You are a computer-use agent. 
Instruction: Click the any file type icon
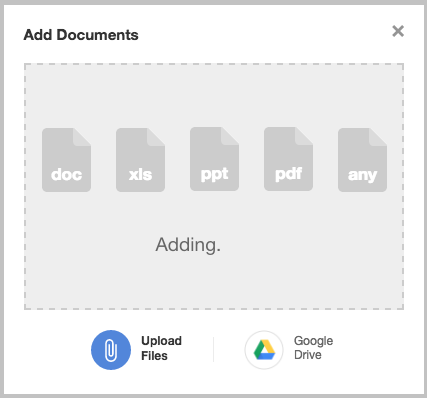pos(362,160)
